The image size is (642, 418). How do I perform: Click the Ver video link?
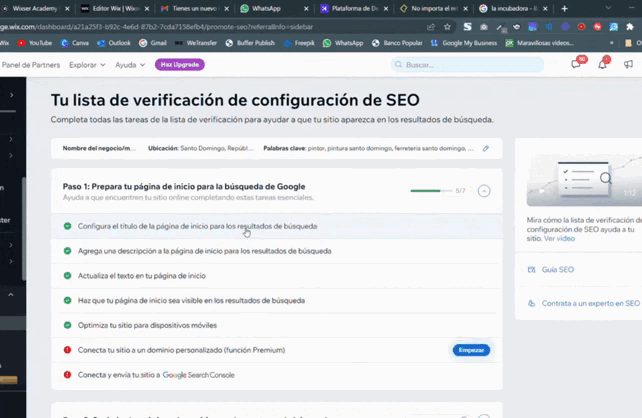tap(559, 238)
